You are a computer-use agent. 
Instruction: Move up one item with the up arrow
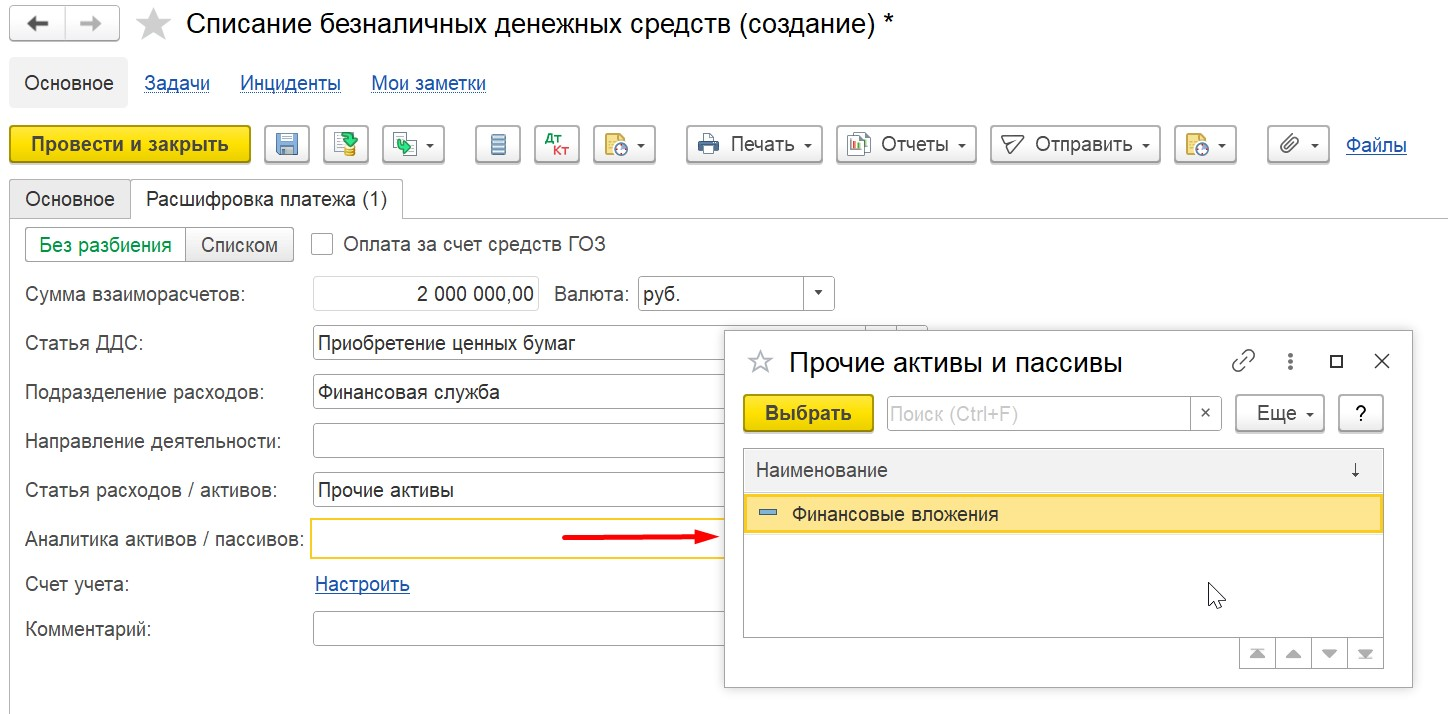(1294, 654)
